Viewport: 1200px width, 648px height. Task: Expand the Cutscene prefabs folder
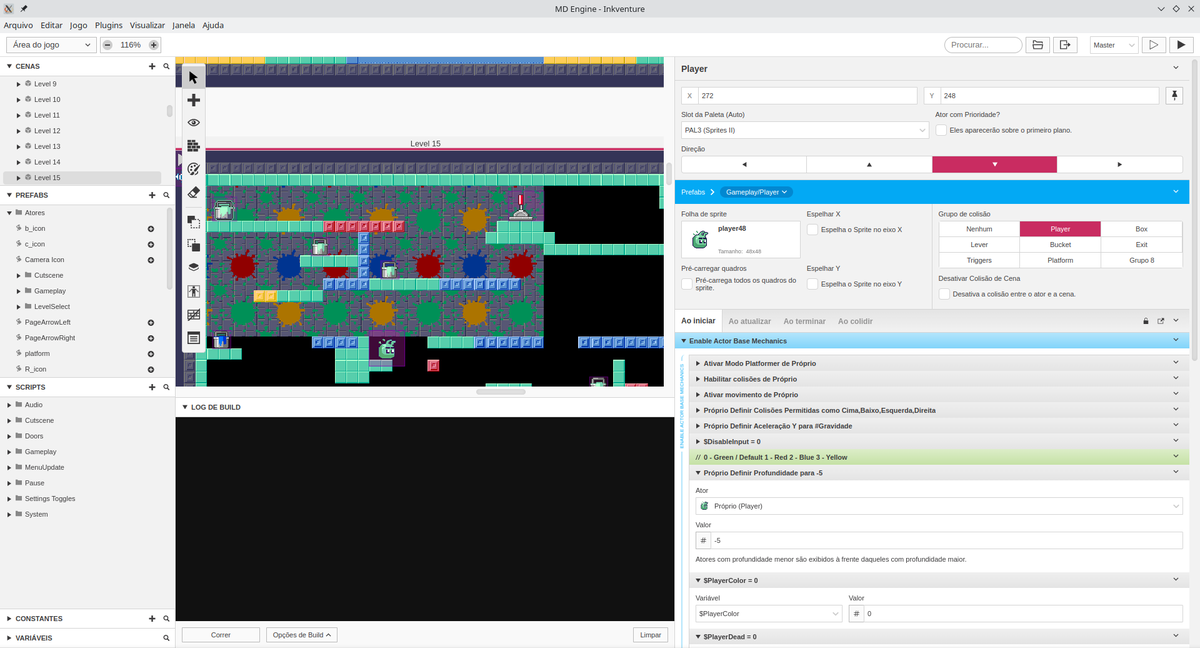(x=18, y=275)
